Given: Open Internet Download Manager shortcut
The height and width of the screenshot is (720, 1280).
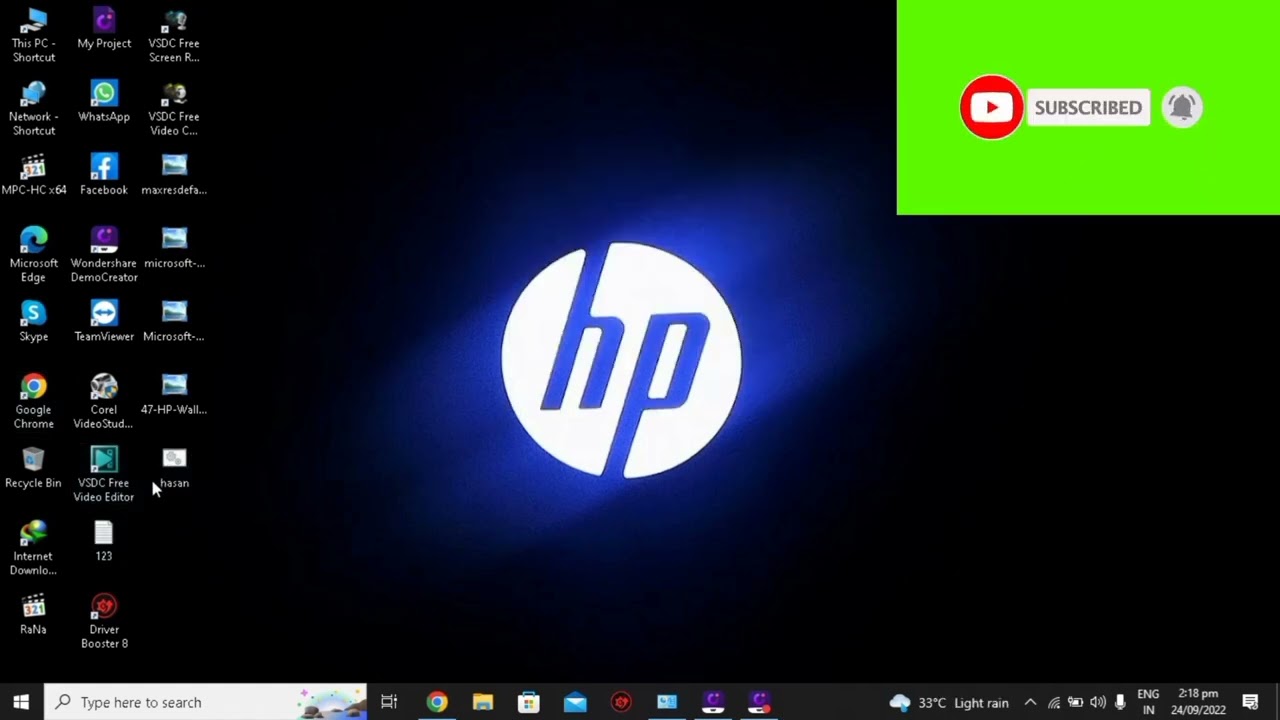Looking at the screenshot, I should pos(33,547).
